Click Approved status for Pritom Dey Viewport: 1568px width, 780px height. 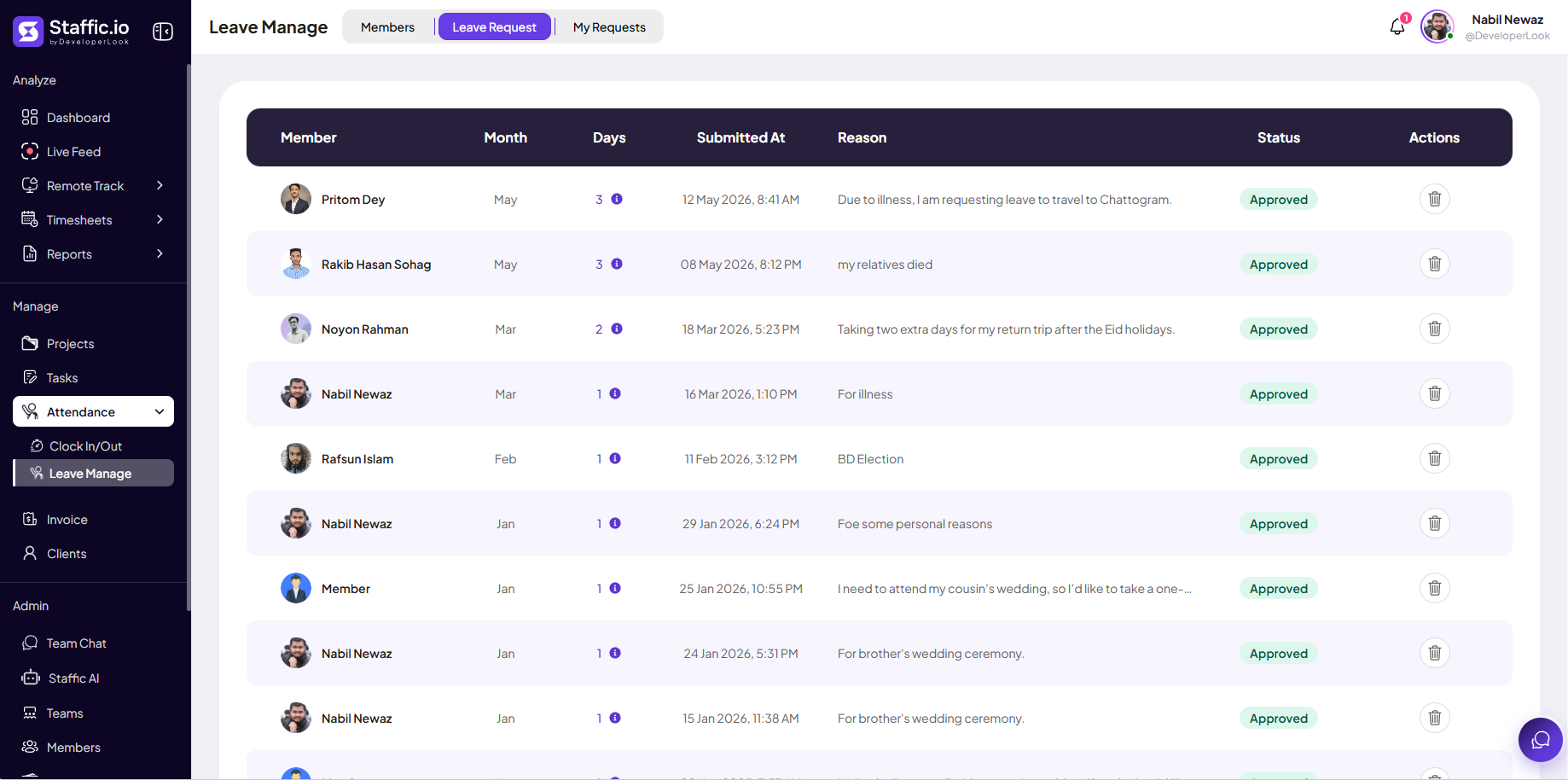[x=1278, y=199]
